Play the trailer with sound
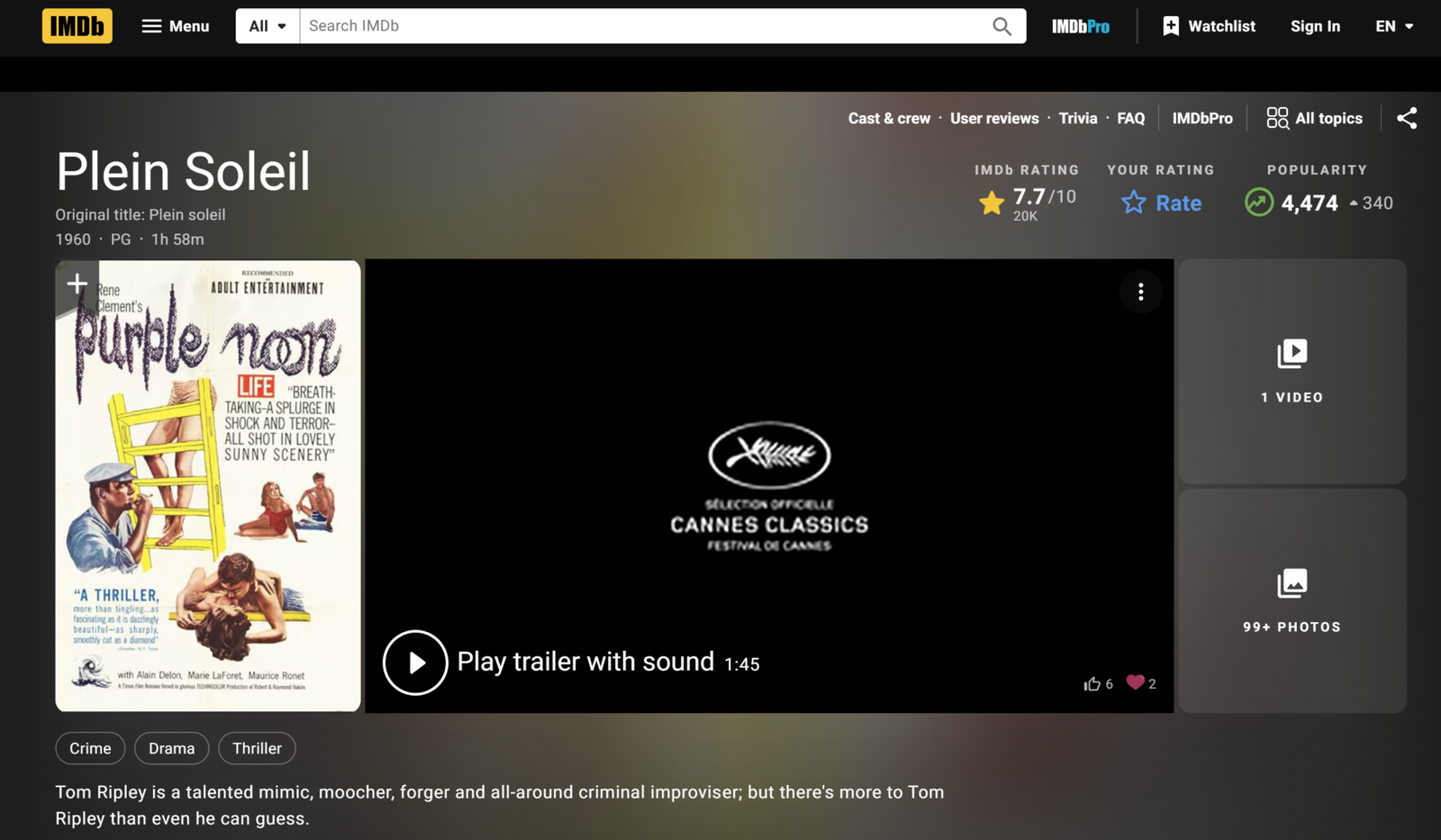 [x=415, y=663]
